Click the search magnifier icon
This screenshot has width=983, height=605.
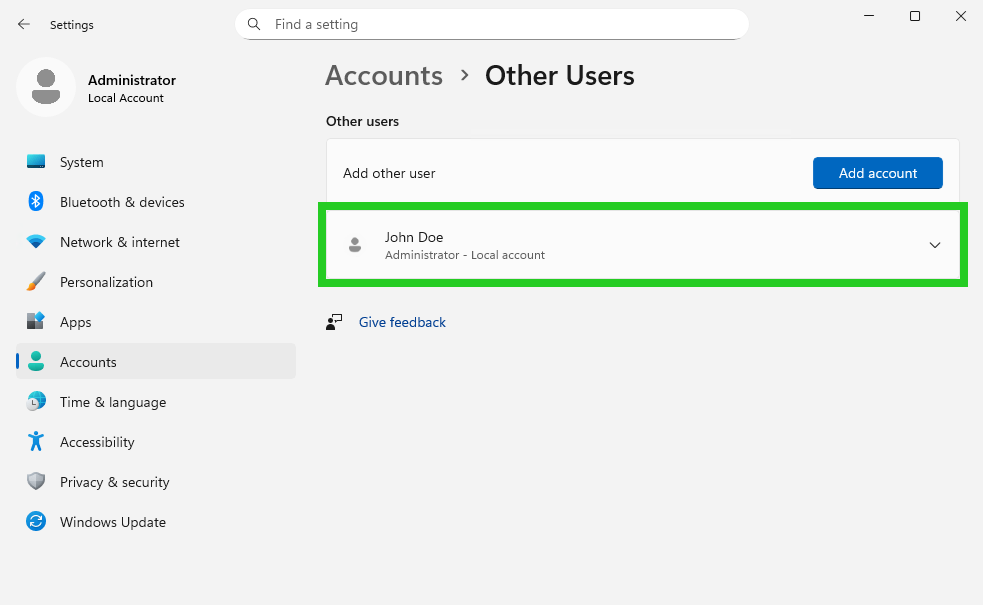click(x=253, y=23)
